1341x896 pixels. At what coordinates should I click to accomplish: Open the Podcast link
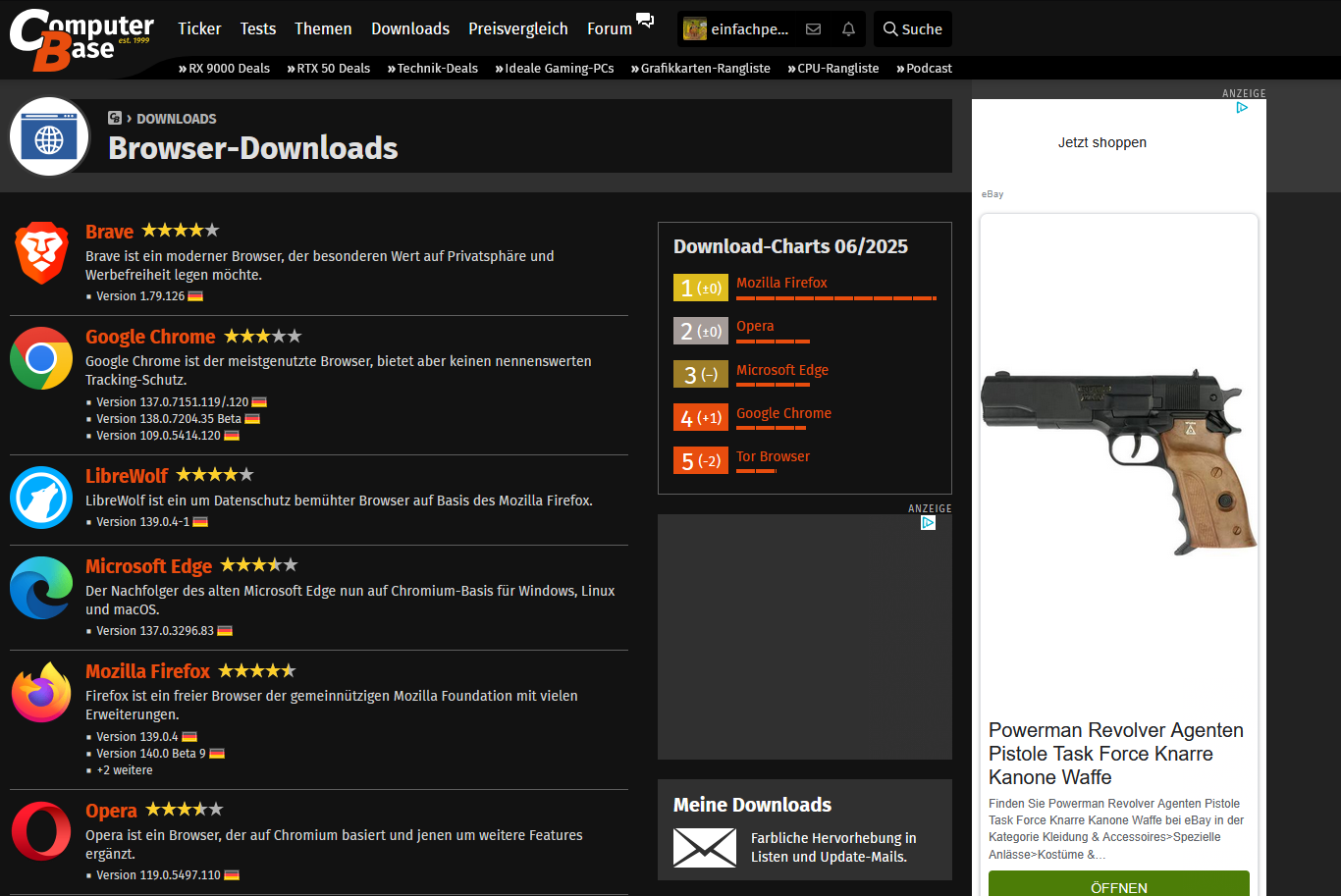pyautogui.click(x=924, y=69)
